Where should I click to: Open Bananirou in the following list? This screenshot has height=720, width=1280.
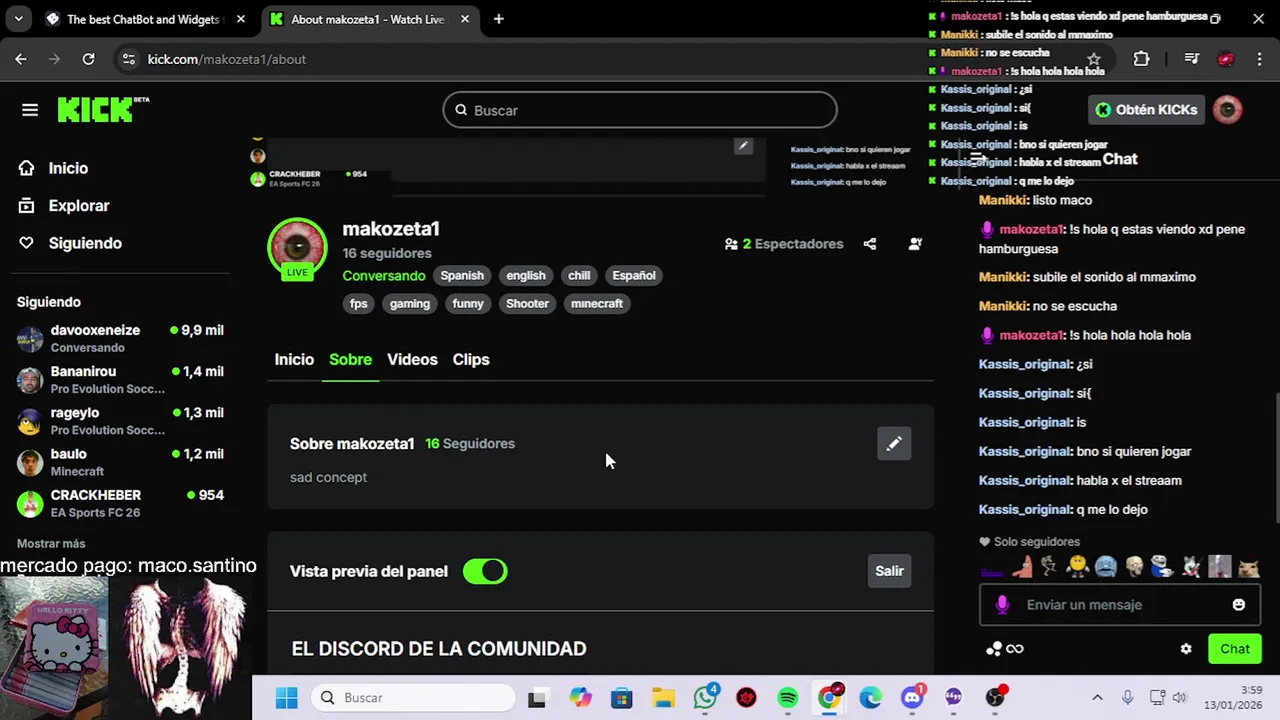click(x=120, y=380)
